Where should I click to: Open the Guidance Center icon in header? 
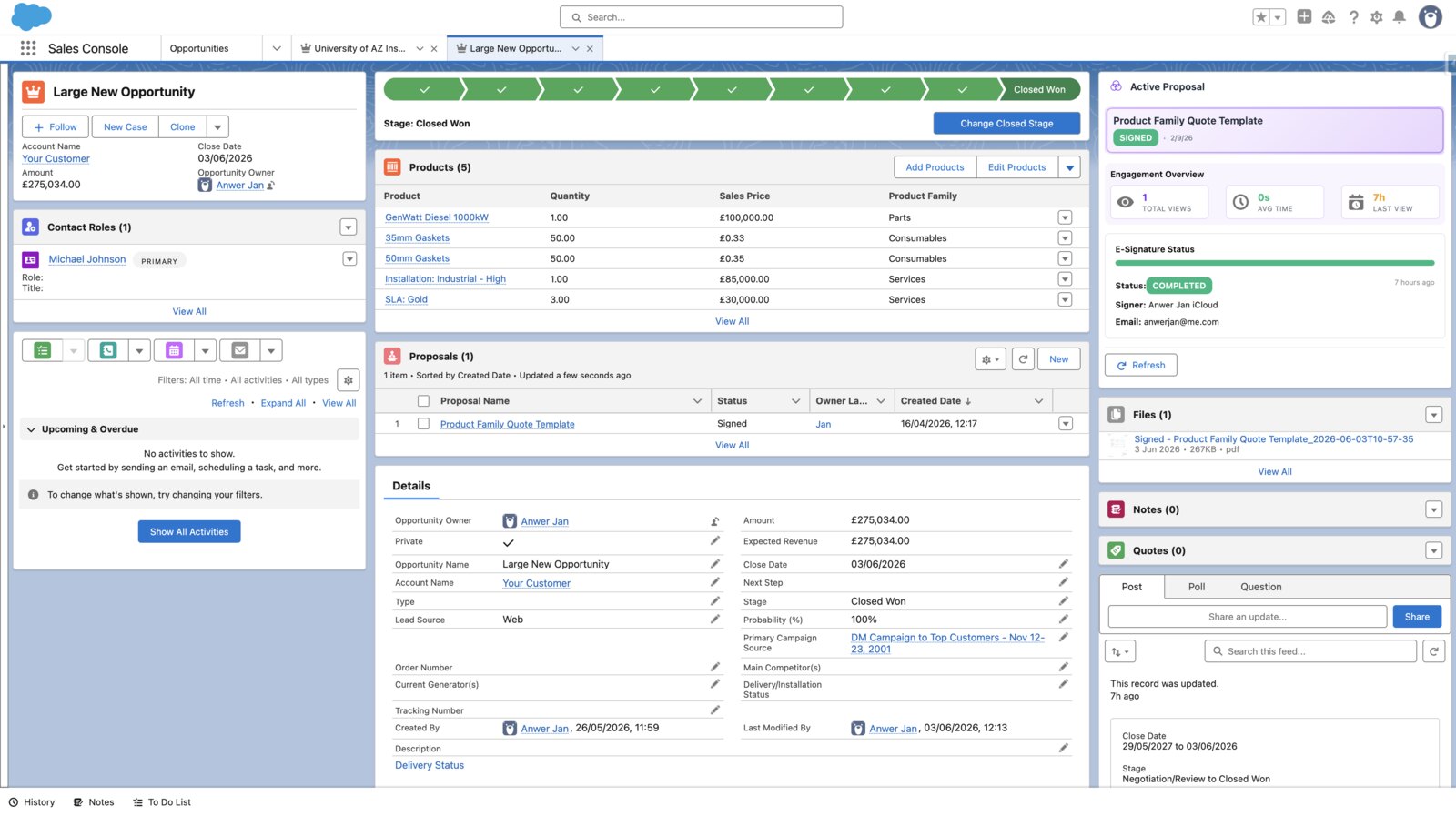[x=1329, y=17]
